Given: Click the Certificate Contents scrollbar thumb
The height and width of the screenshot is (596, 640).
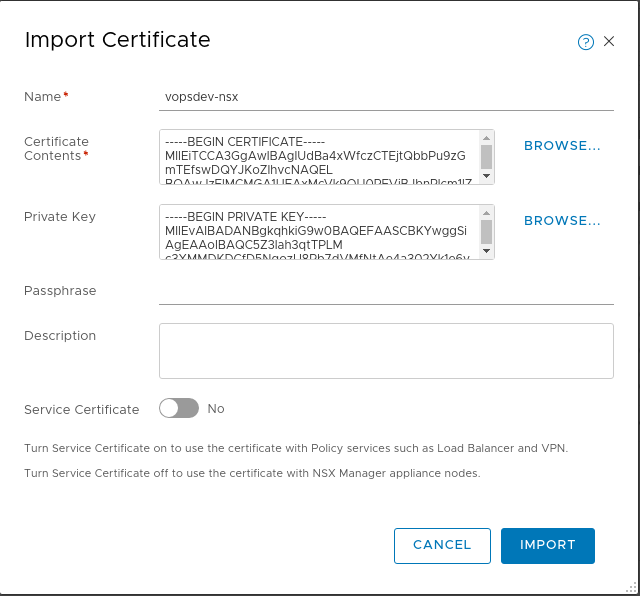Looking at the screenshot, I should click(486, 156).
